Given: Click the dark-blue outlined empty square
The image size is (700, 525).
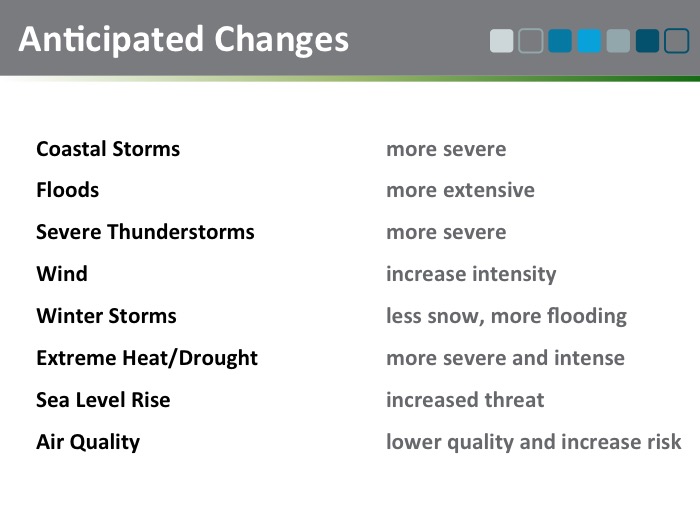Looking at the screenshot, I should pos(677,40).
